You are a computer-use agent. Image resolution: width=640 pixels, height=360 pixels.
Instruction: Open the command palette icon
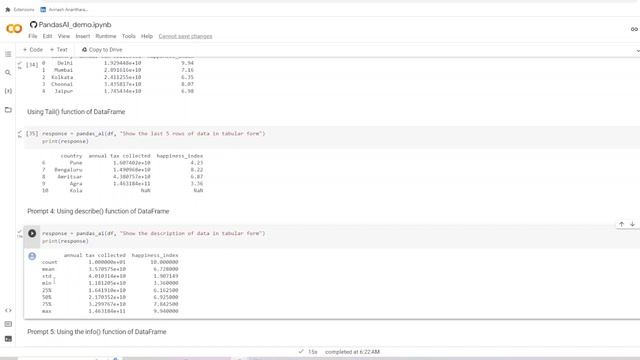(8, 324)
